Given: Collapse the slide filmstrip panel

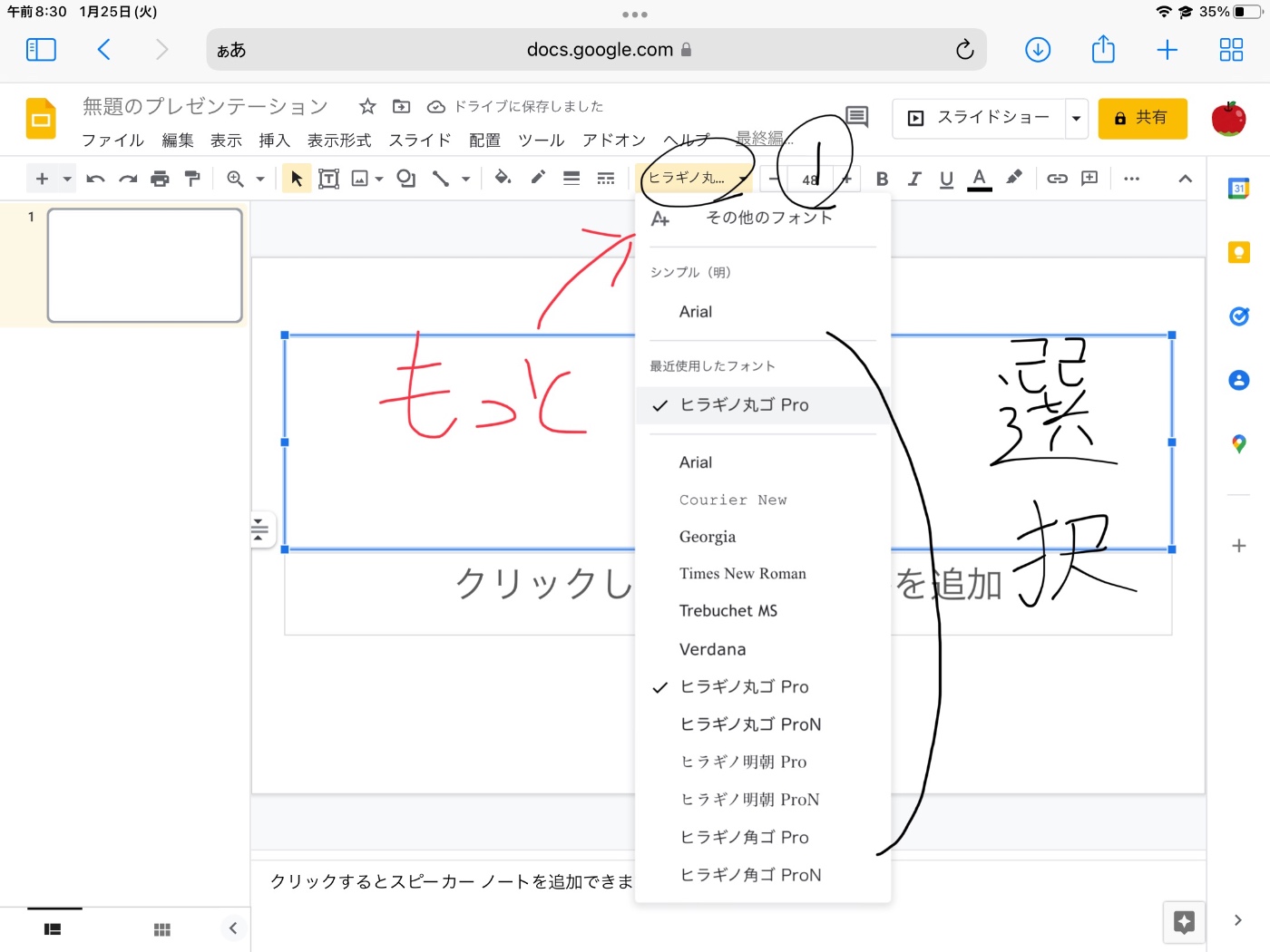Looking at the screenshot, I should pos(233,928).
